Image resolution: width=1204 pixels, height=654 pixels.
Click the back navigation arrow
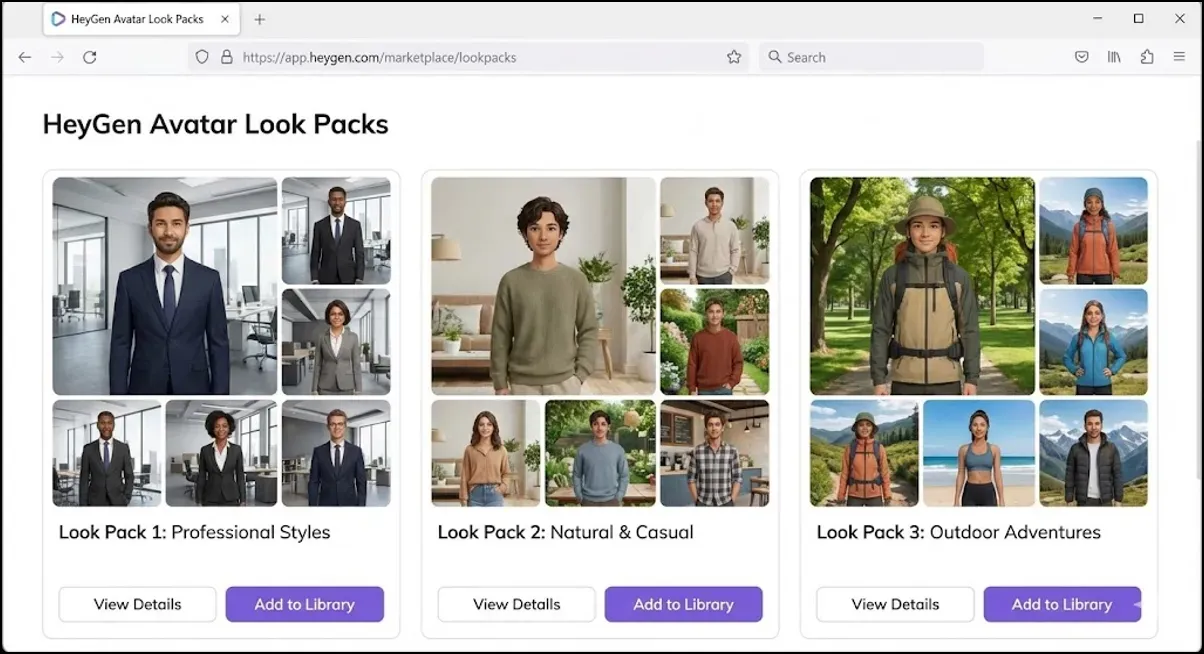click(24, 57)
